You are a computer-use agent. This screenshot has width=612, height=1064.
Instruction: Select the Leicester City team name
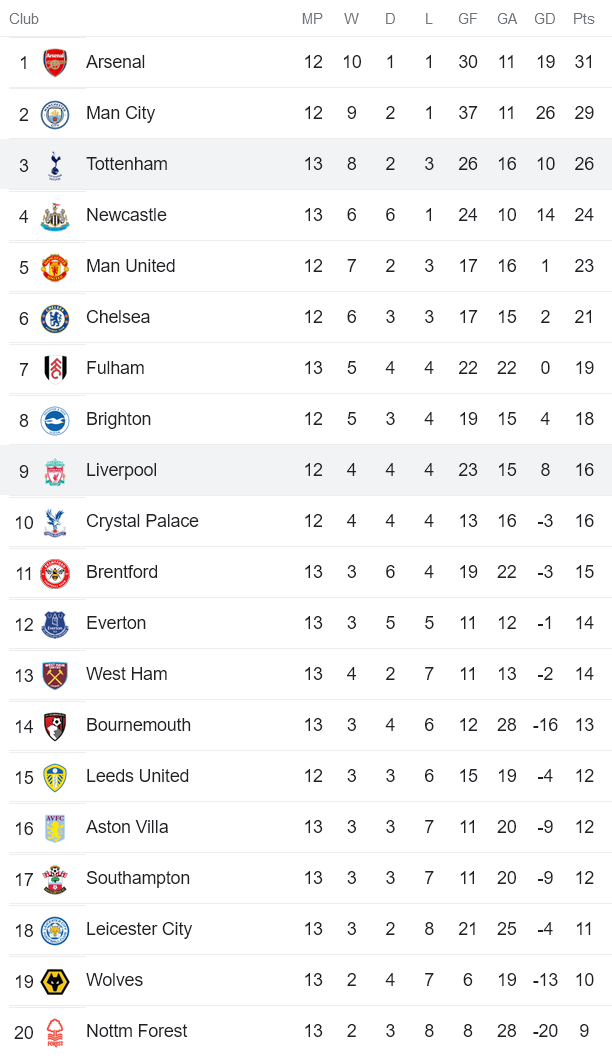[139, 930]
